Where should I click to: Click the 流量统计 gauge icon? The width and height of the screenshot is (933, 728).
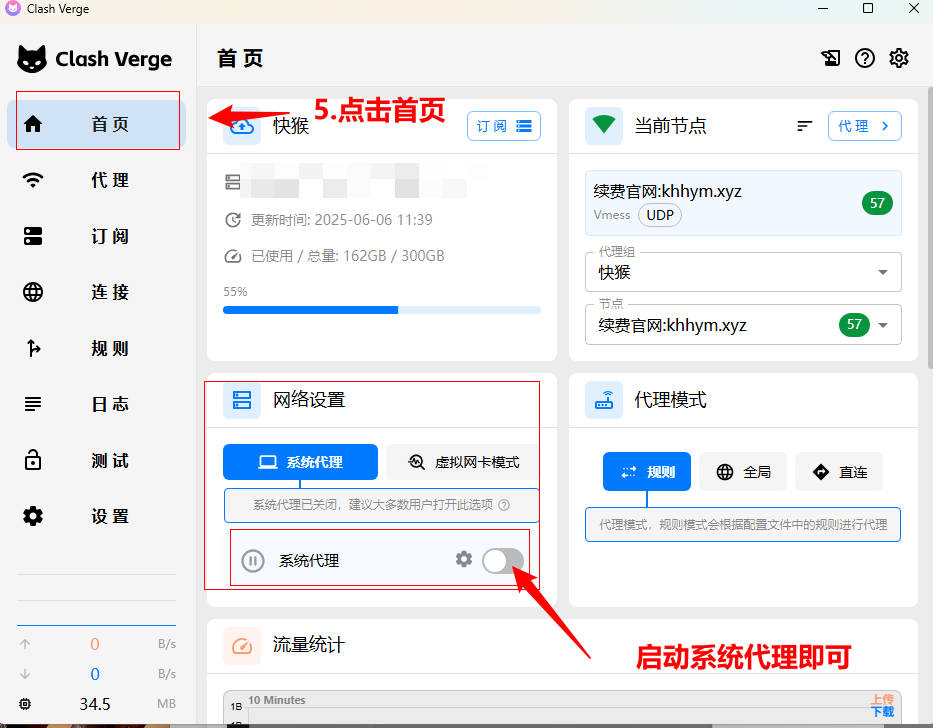[242, 646]
